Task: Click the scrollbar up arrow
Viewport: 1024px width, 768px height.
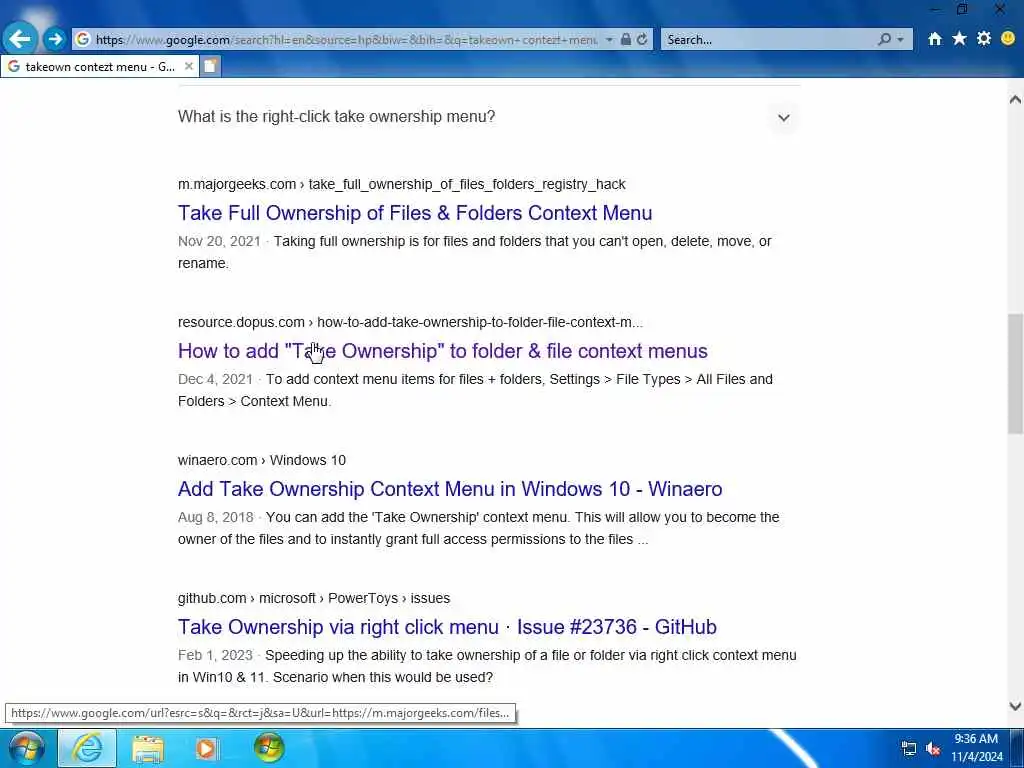Action: click(x=1015, y=99)
